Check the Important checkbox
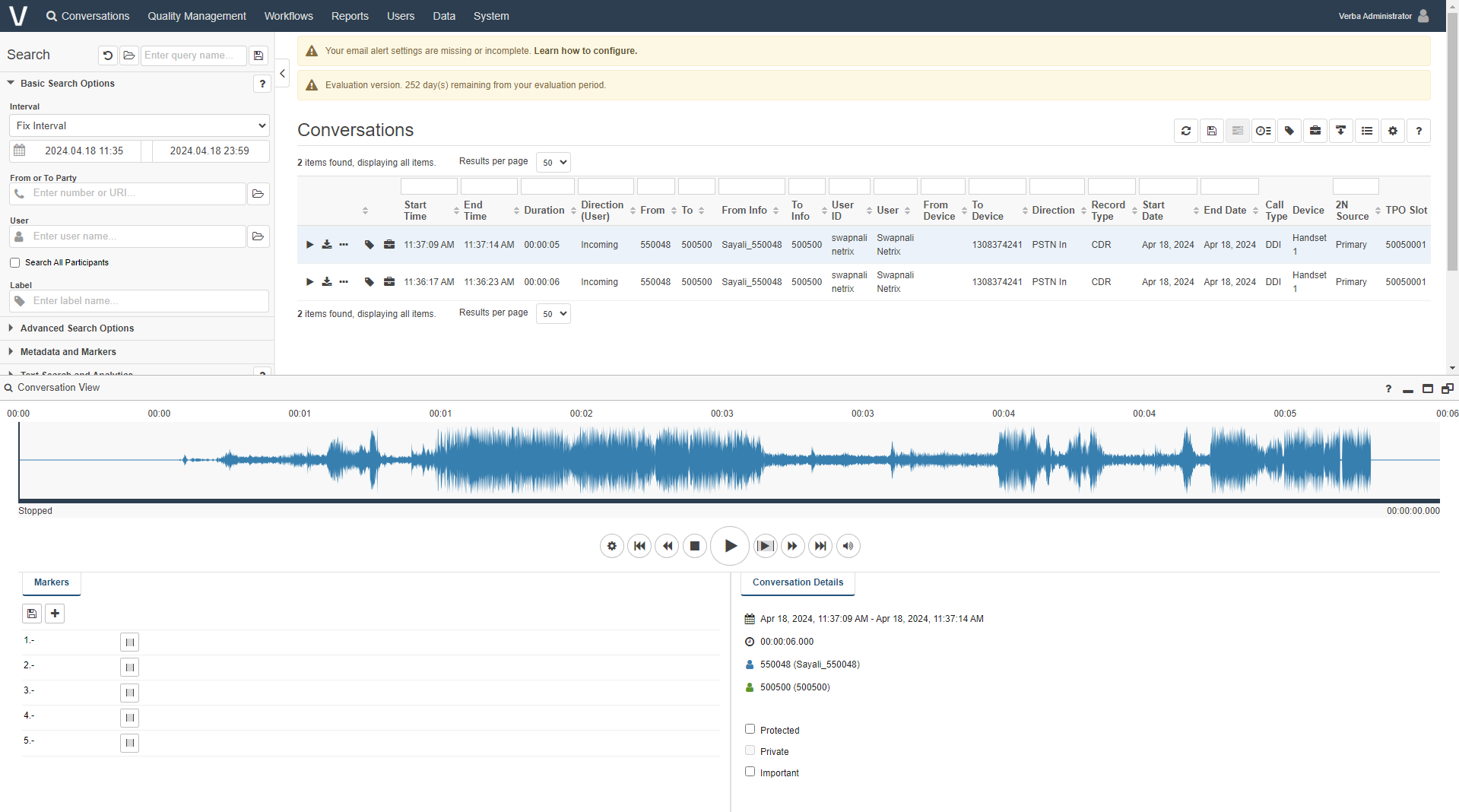Screen dimensions: 1459x812 750,772
